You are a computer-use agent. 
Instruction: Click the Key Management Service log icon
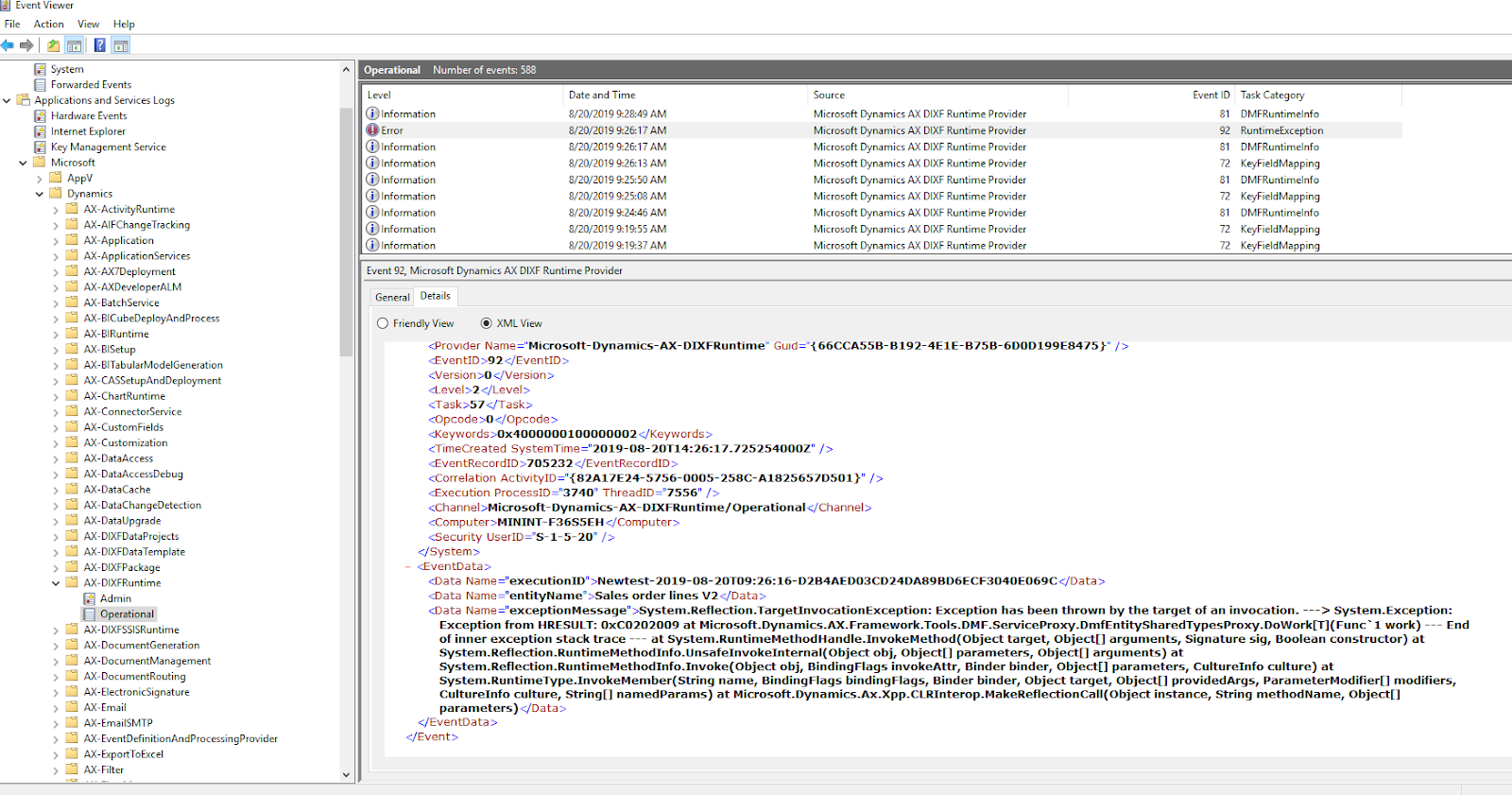click(40, 147)
